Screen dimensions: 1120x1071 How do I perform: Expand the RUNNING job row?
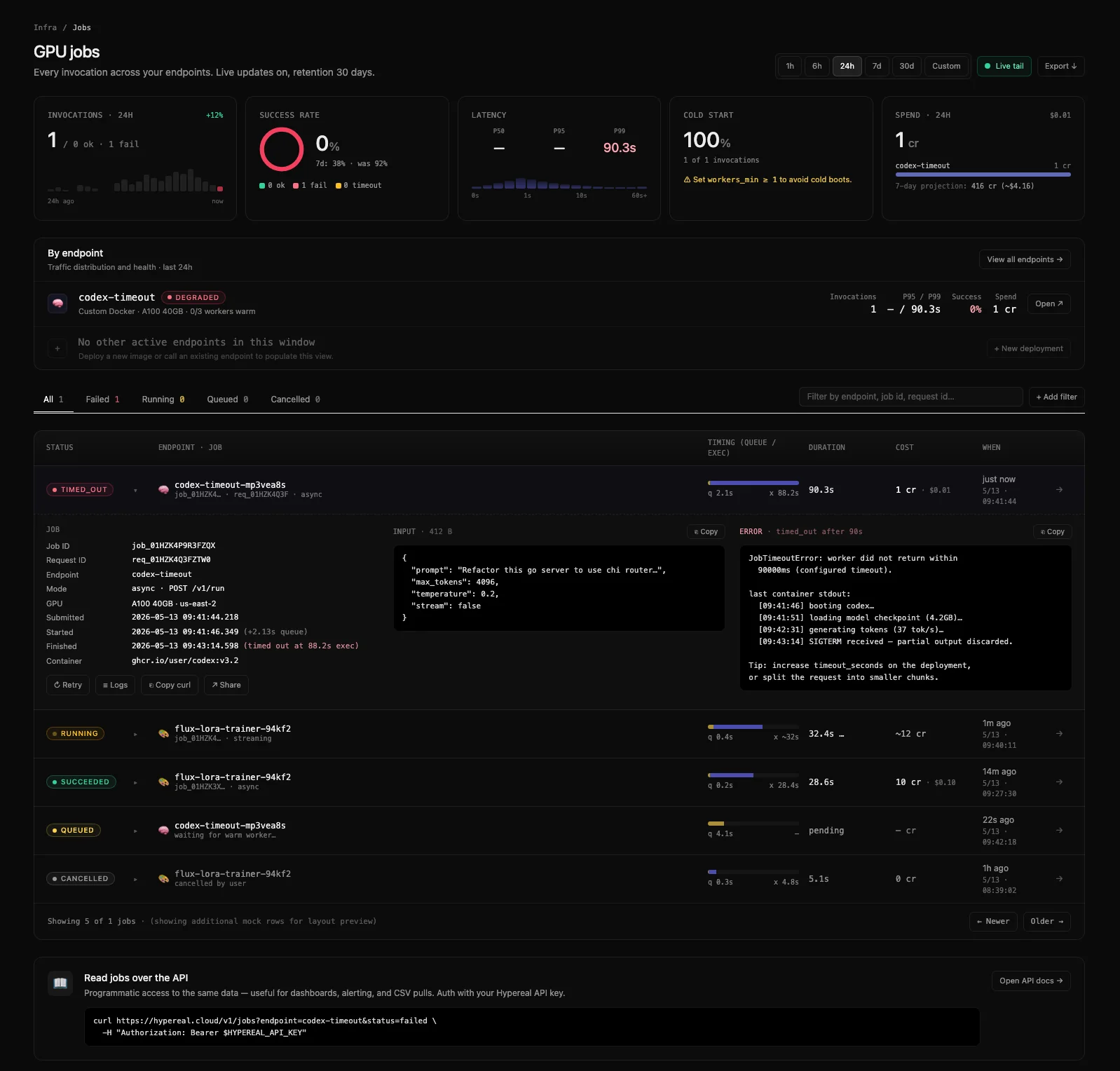135,735
